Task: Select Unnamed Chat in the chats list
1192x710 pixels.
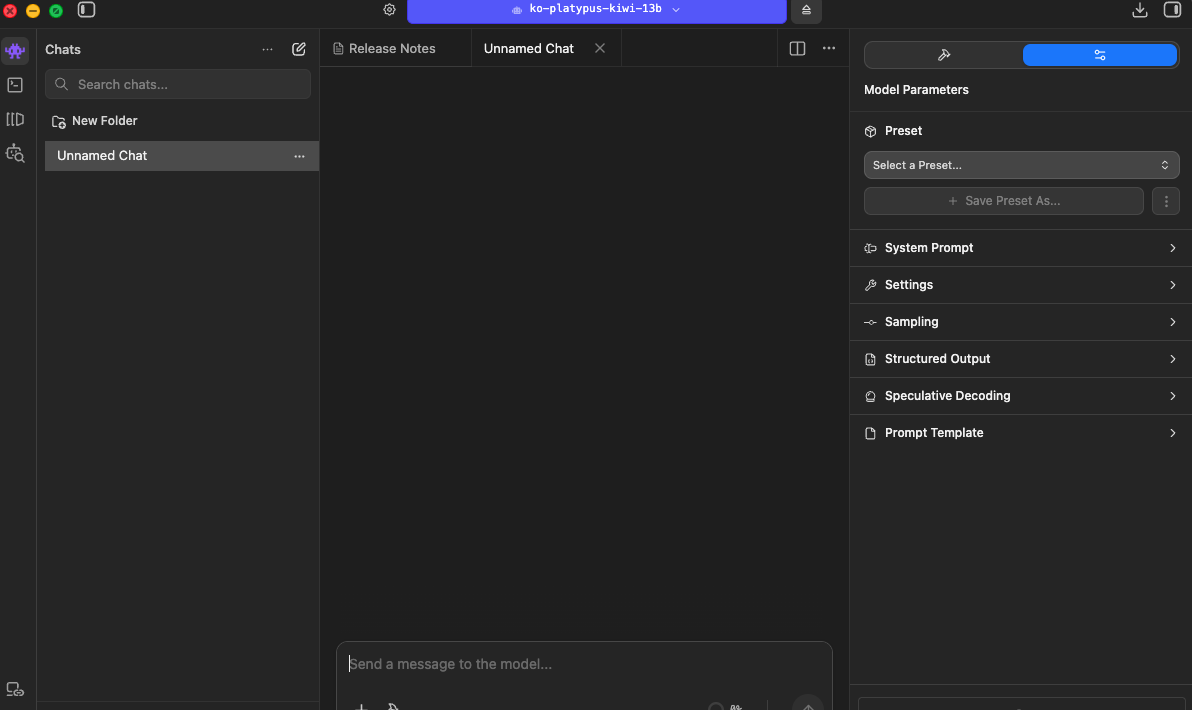Action: point(182,156)
